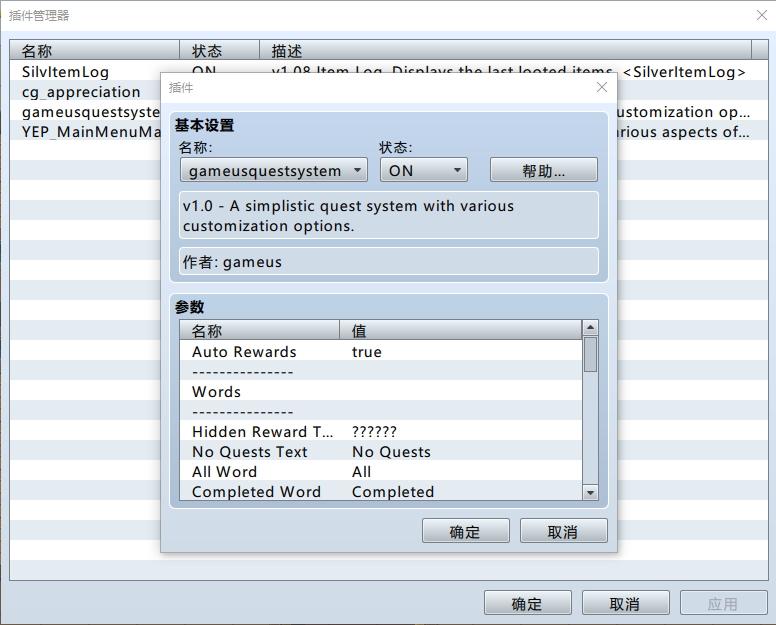Click 应用 apply button in Plugin Manager
The width and height of the screenshot is (776, 625).
tap(724, 603)
